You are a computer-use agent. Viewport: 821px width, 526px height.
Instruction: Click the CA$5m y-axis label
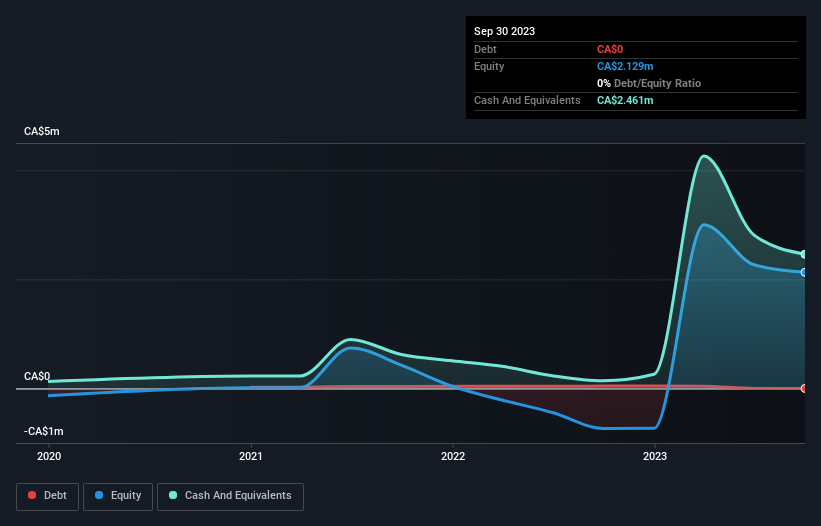click(x=42, y=131)
